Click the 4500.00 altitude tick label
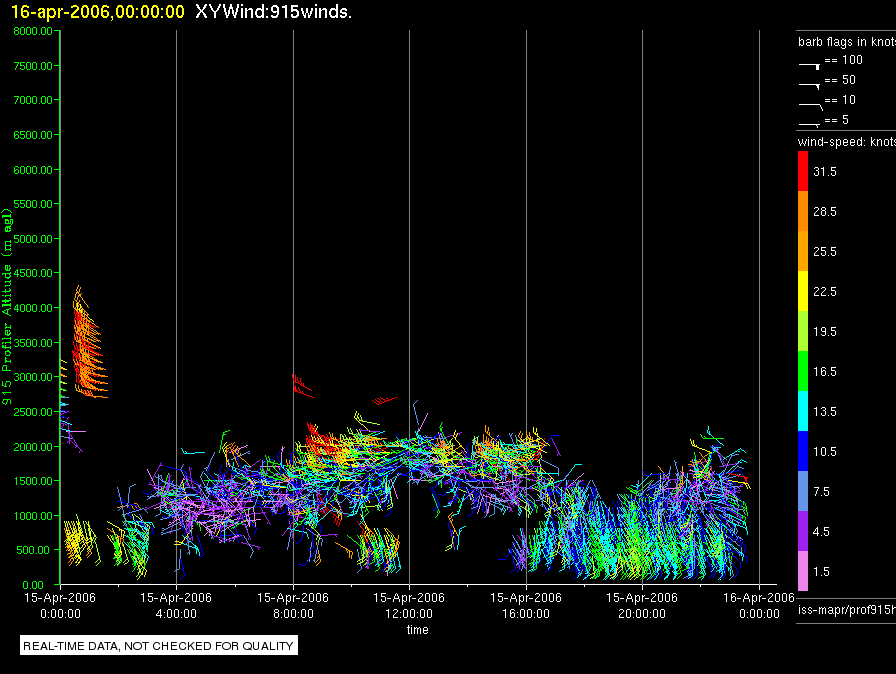The image size is (896, 674). [x=33, y=273]
